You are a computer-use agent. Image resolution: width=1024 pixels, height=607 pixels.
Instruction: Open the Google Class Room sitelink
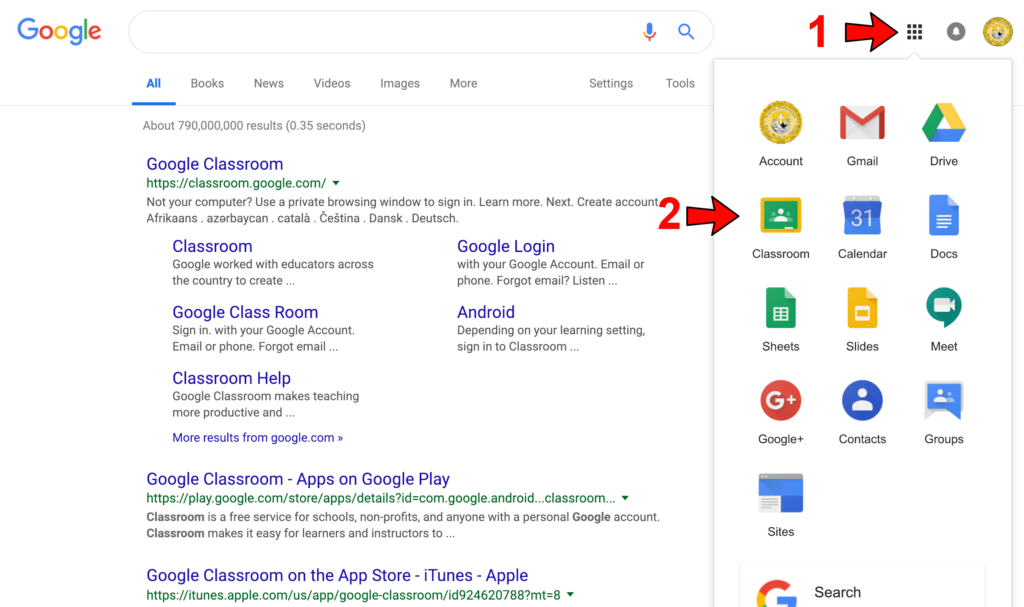click(x=245, y=312)
